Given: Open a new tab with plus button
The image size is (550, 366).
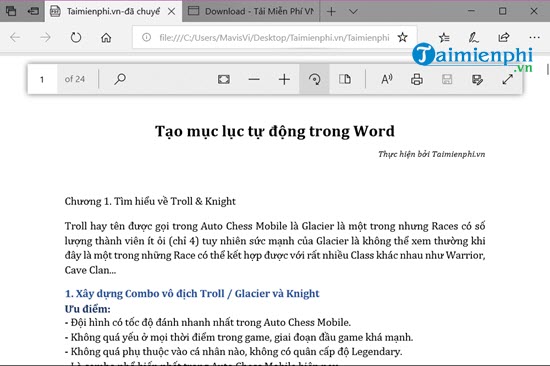Looking at the screenshot, I should (331, 12).
